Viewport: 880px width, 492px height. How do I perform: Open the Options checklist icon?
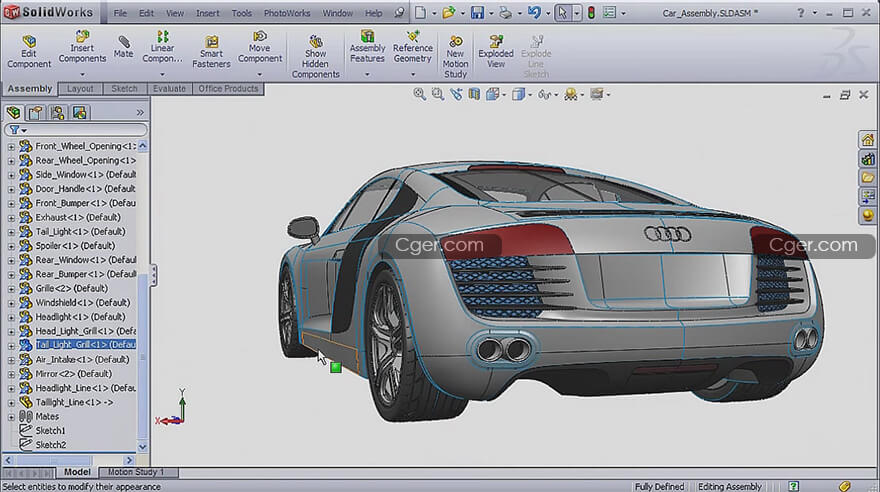(609, 12)
